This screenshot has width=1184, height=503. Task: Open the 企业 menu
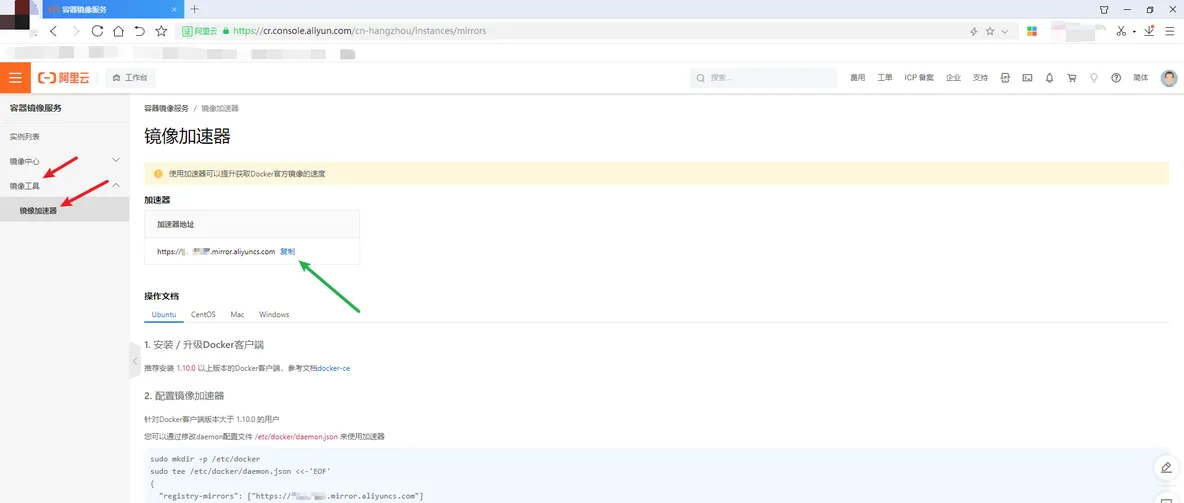[954, 78]
